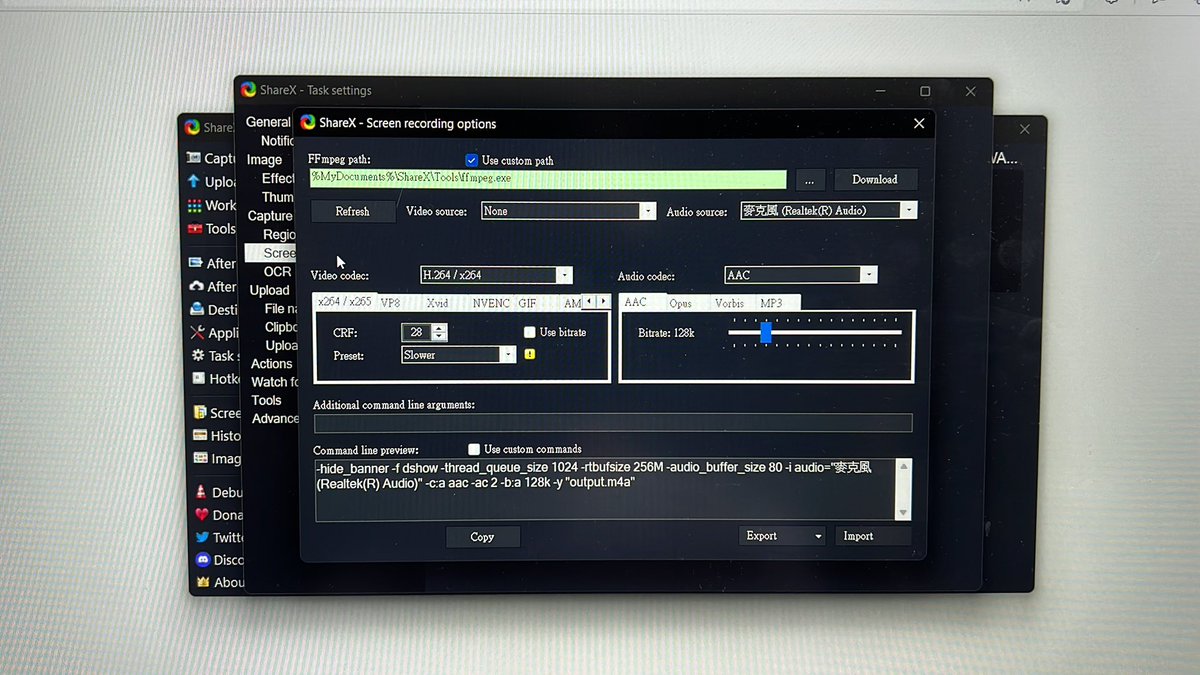Switch to the NVENC video tab
The height and width of the screenshot is (675, 1200).
[491, 303]
